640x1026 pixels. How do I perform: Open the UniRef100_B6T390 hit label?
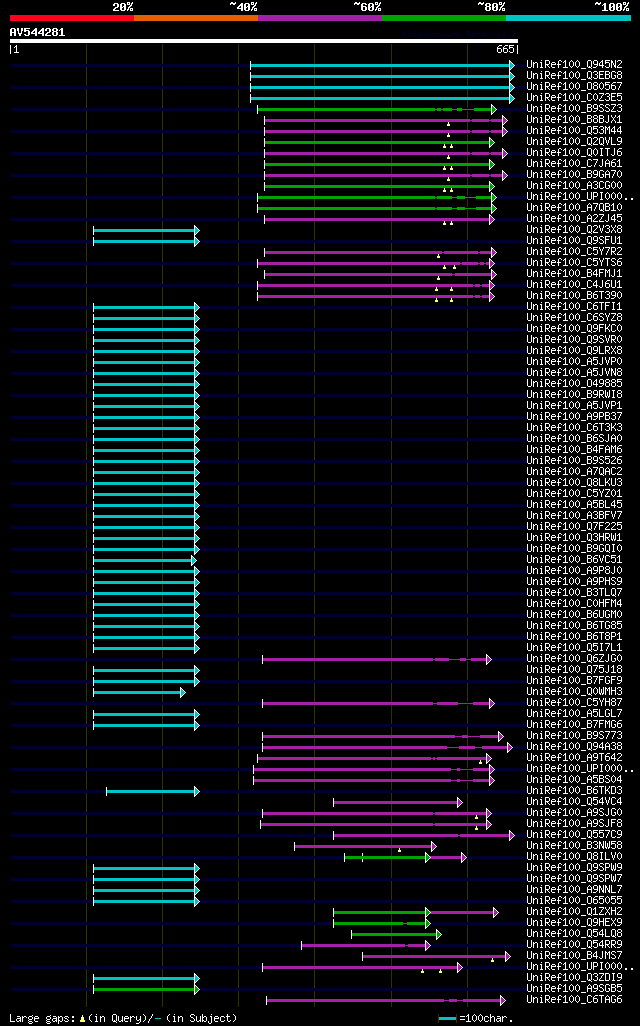pos(575,296)
